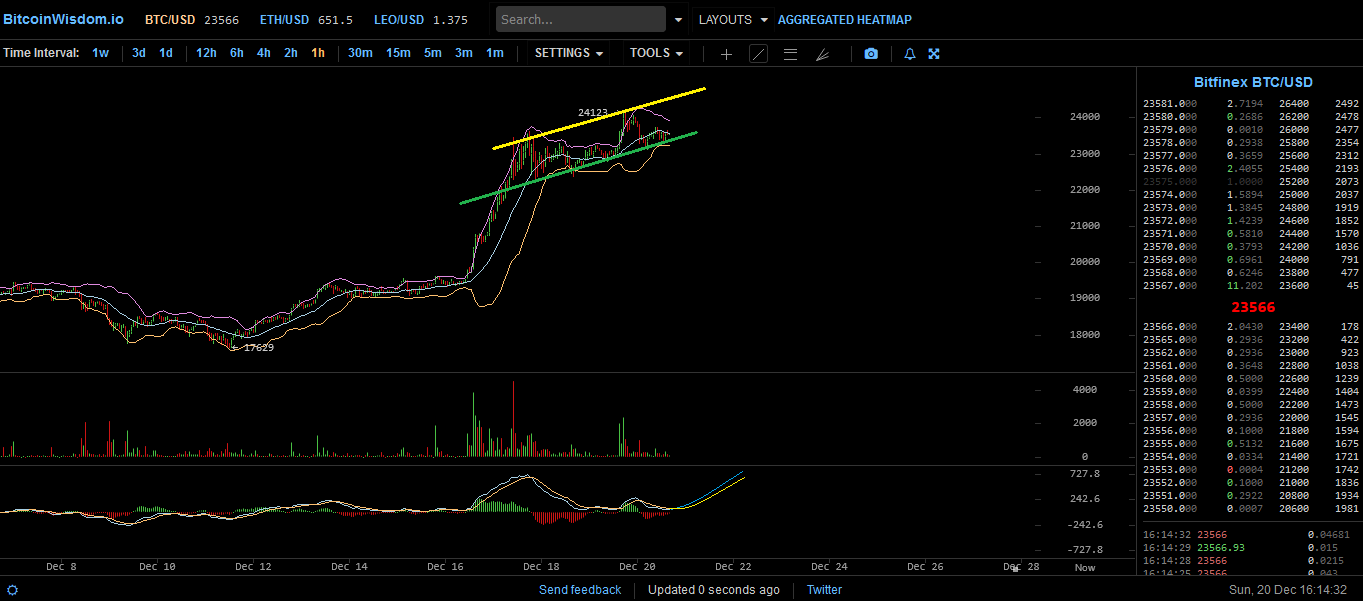Viewport: 1363px width, 601px height.
Task: Click the yellow upper trend line
Action: pos(599,119)
